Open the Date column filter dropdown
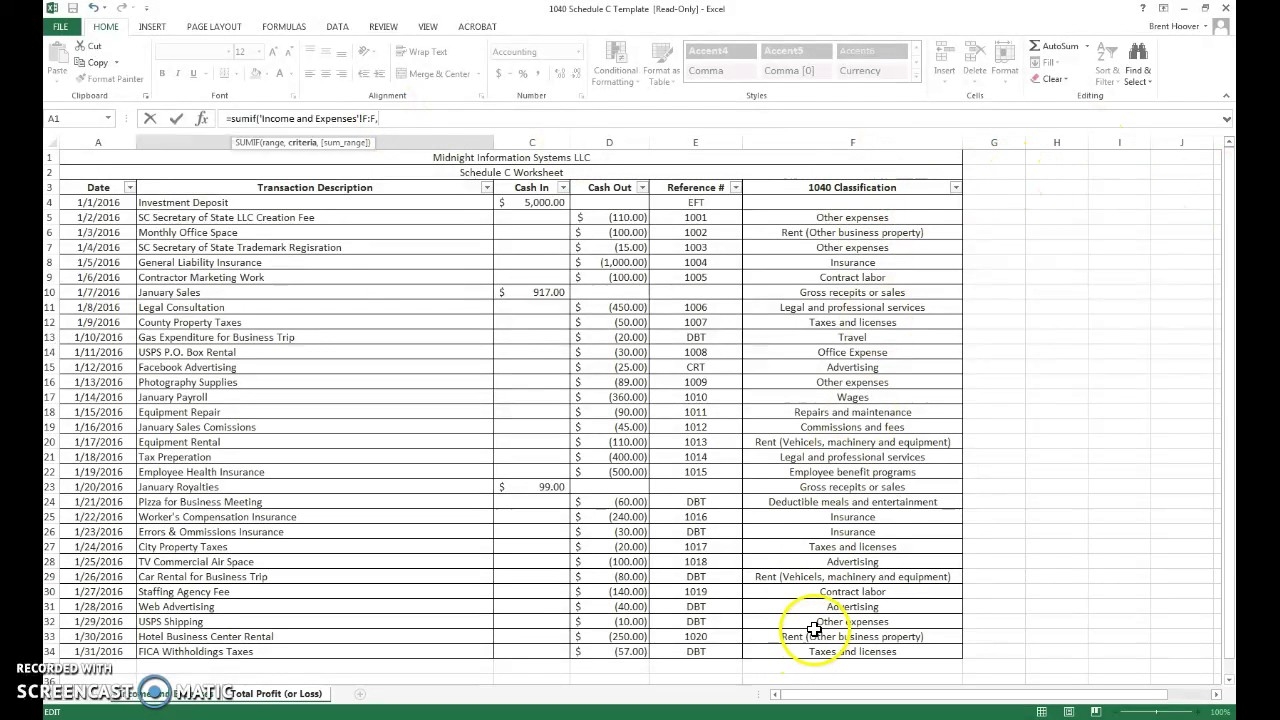The width and height of the screenshot is (1280, 720). tap(130, 187)
